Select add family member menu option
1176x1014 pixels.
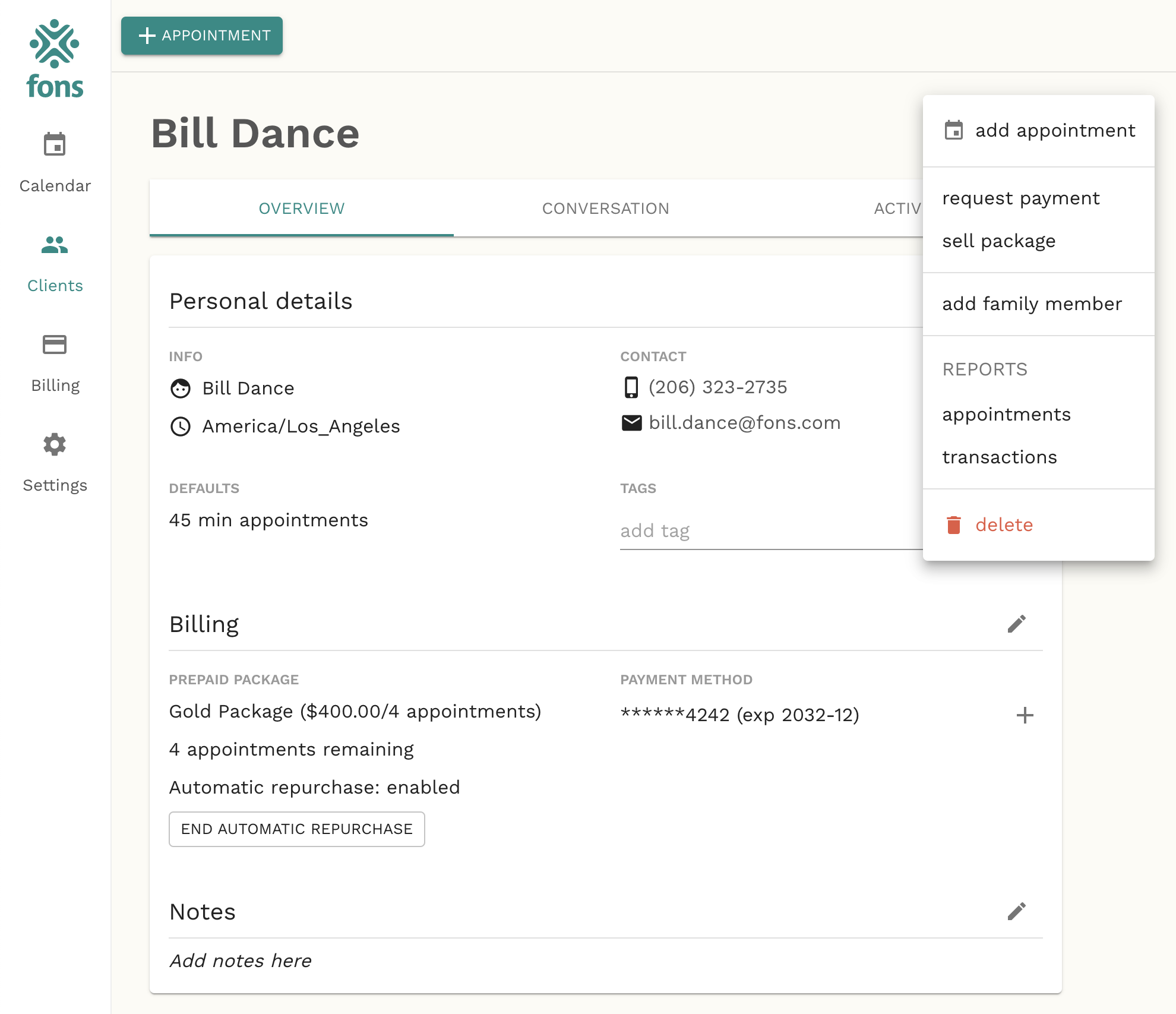click(x=1032, y=303)
